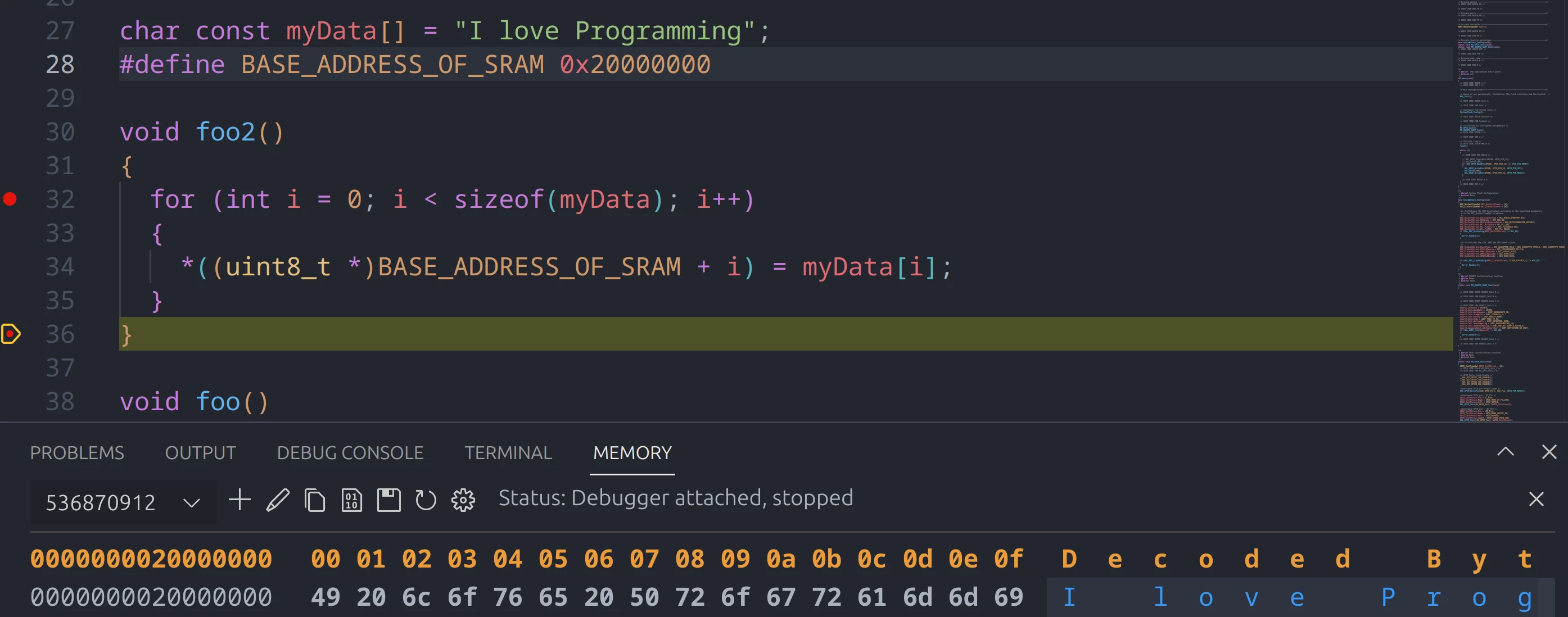Click line number 28 in the gutter

click(x=60, y=65)
